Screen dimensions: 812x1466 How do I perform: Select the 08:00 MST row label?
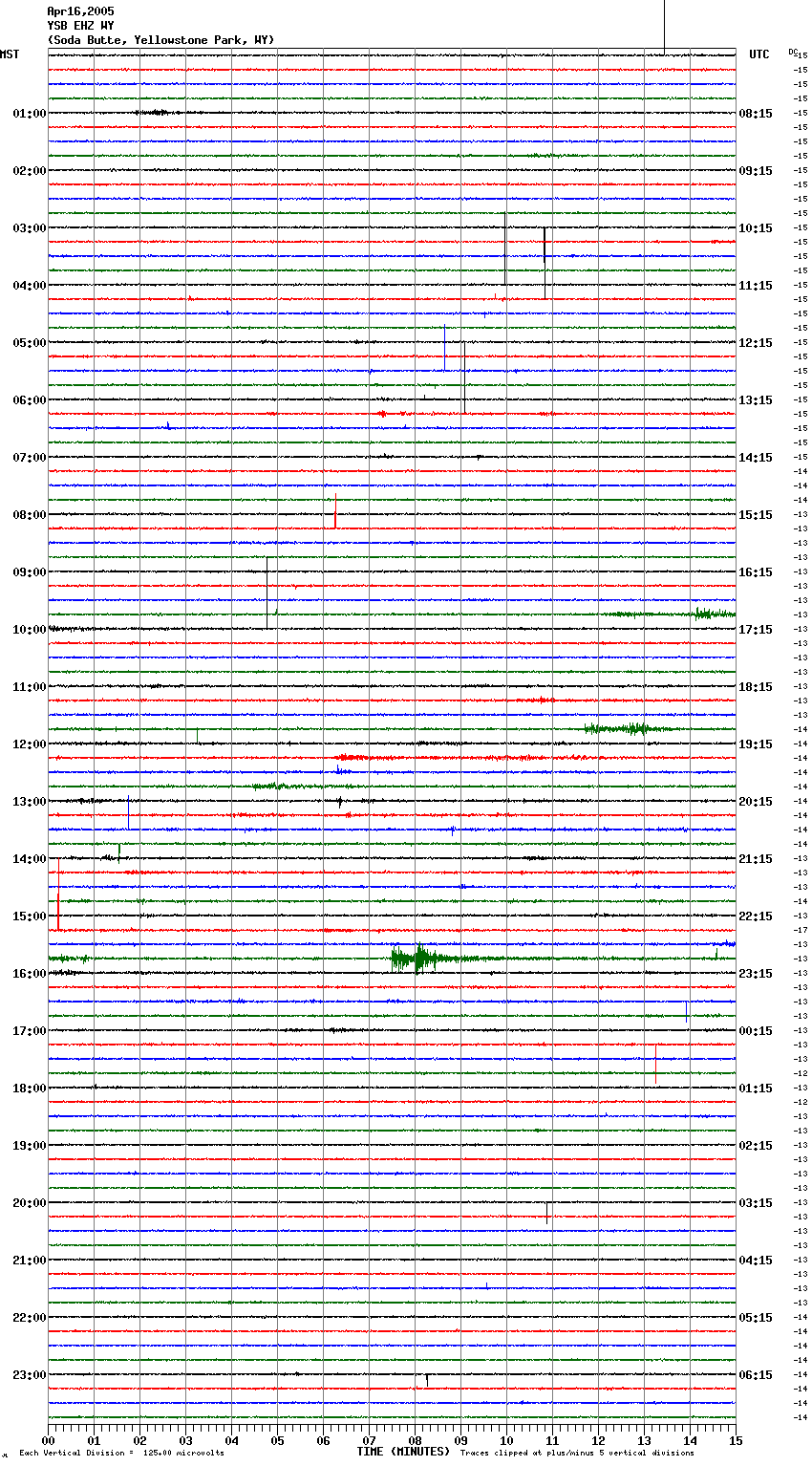[x=30, y=515]
